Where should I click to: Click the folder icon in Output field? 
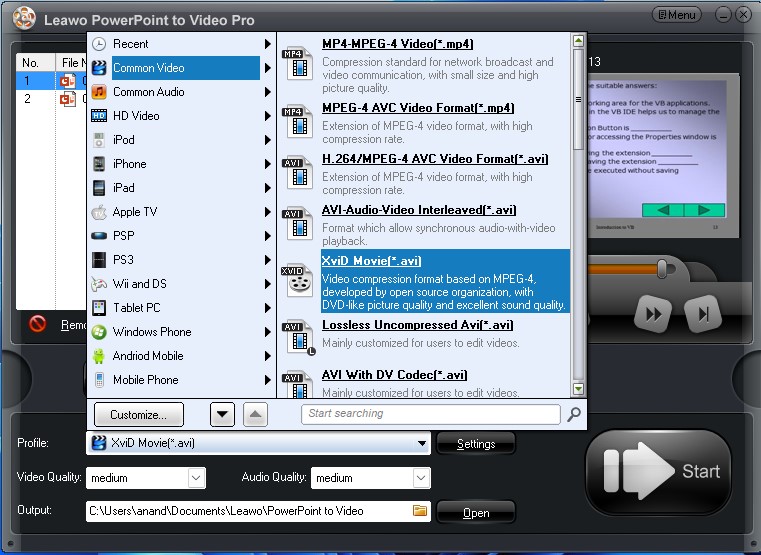(x=420, y=511)
